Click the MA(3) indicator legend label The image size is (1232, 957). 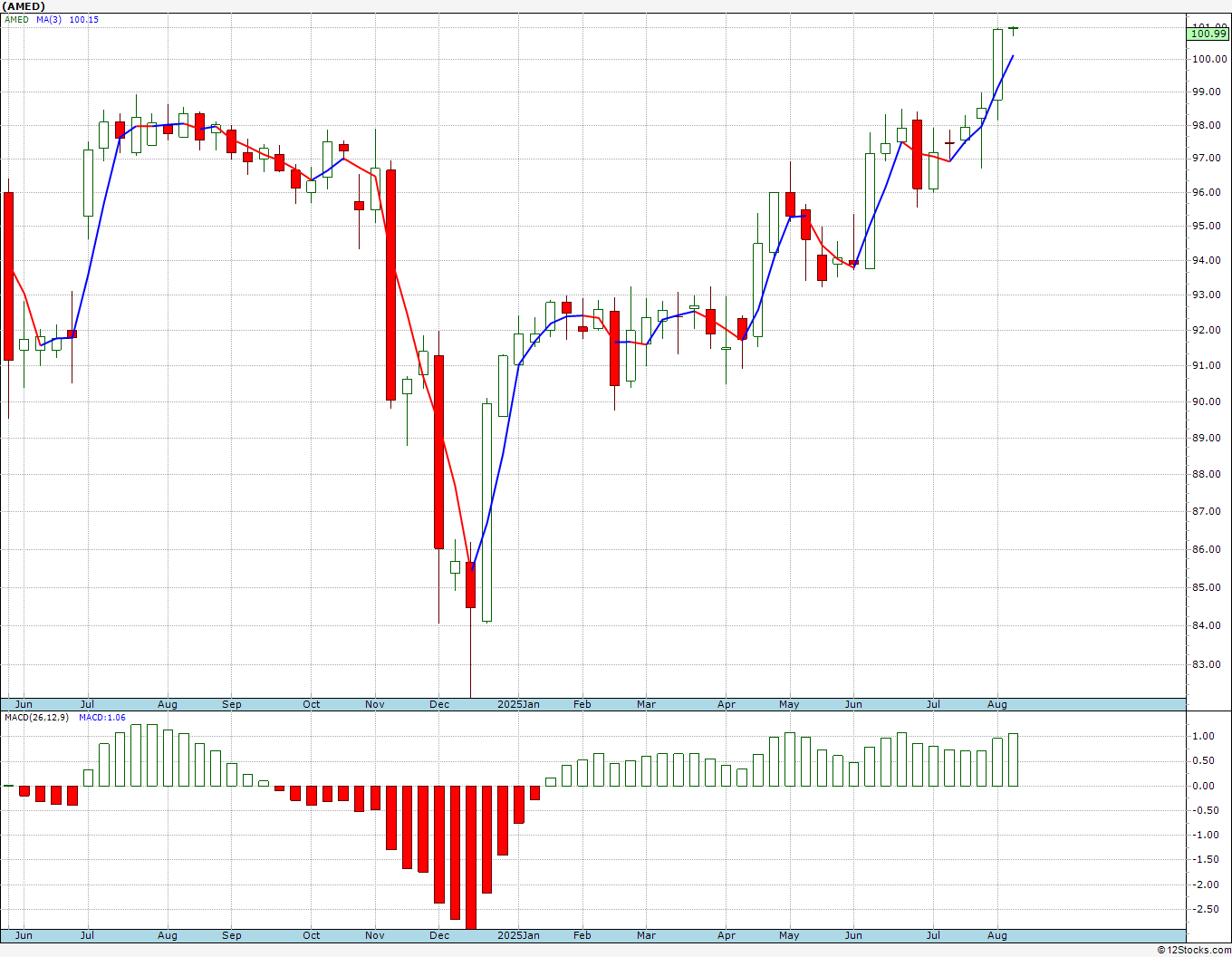pos(49,20)
